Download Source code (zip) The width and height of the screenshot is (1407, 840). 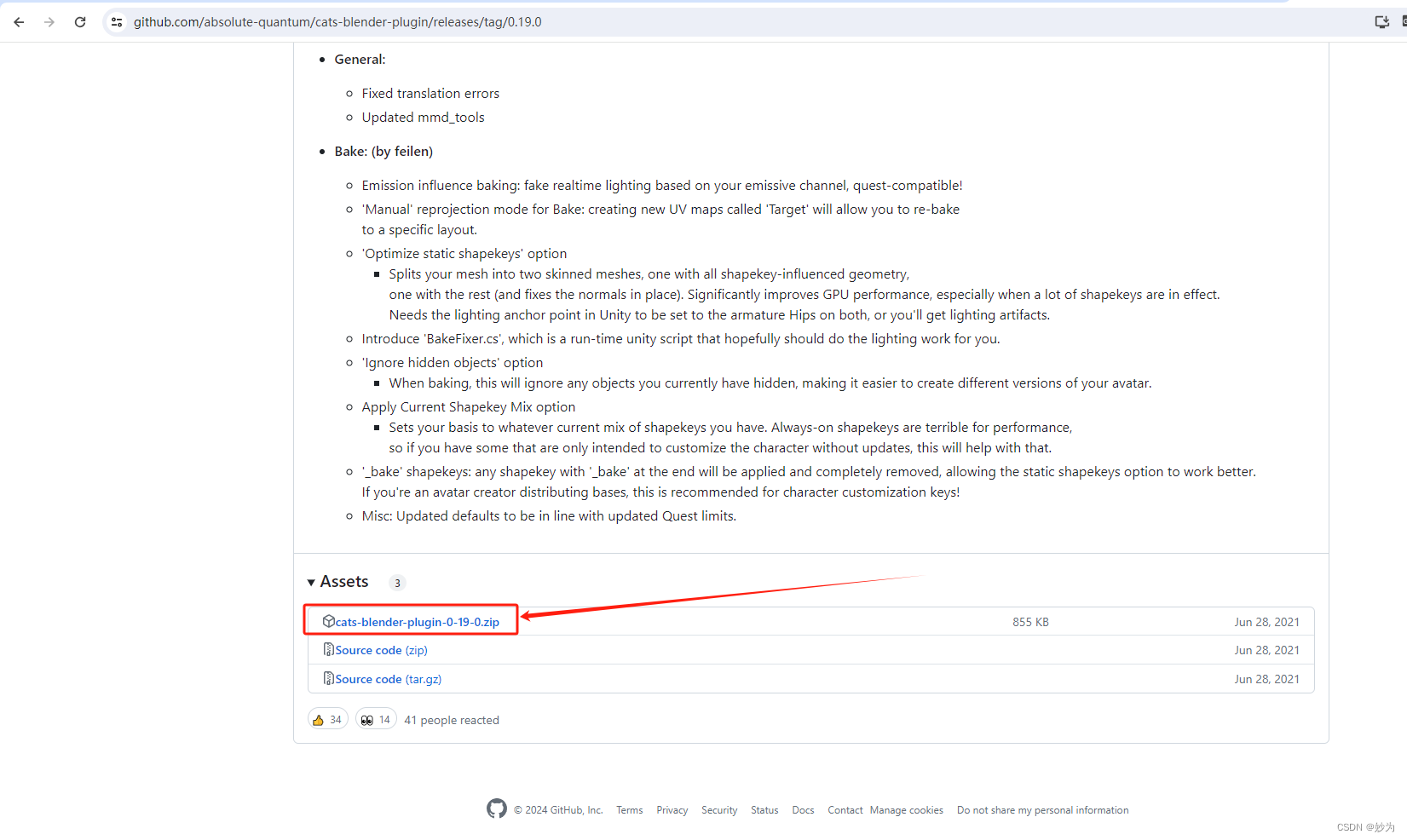pyautogui.click(x=381, y=650)
